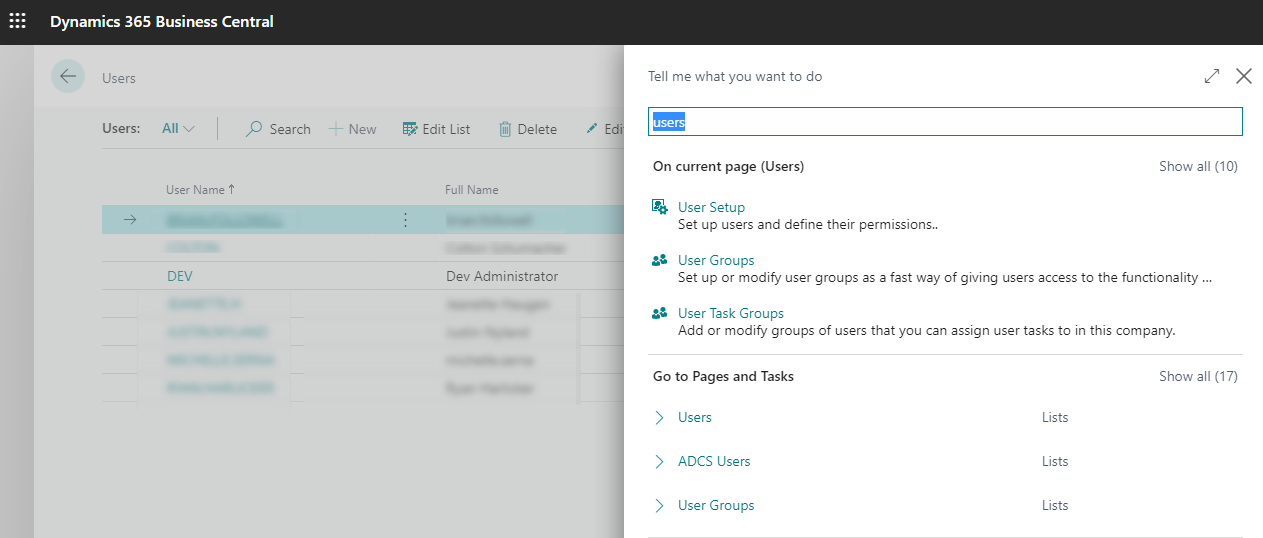The image size is (1263, 538).
Task: Show all 10 current page results
Action: click(x=1198, y=166)
